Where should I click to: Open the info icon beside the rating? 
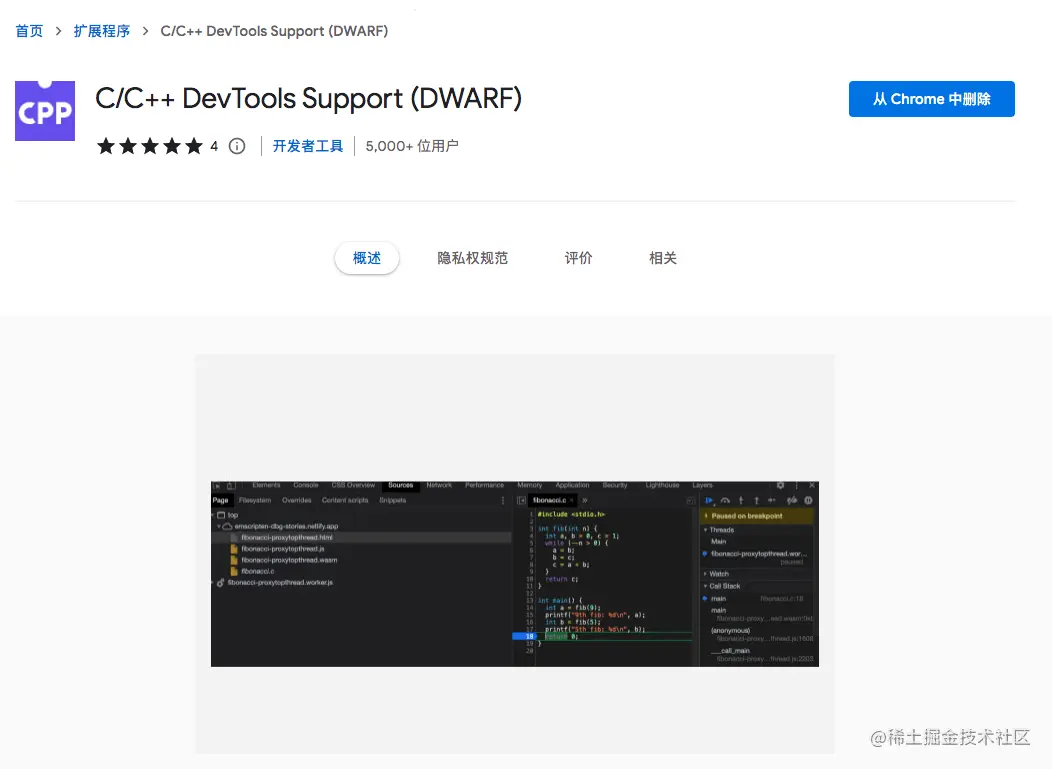pyautogui.click(x=236, y=146)
